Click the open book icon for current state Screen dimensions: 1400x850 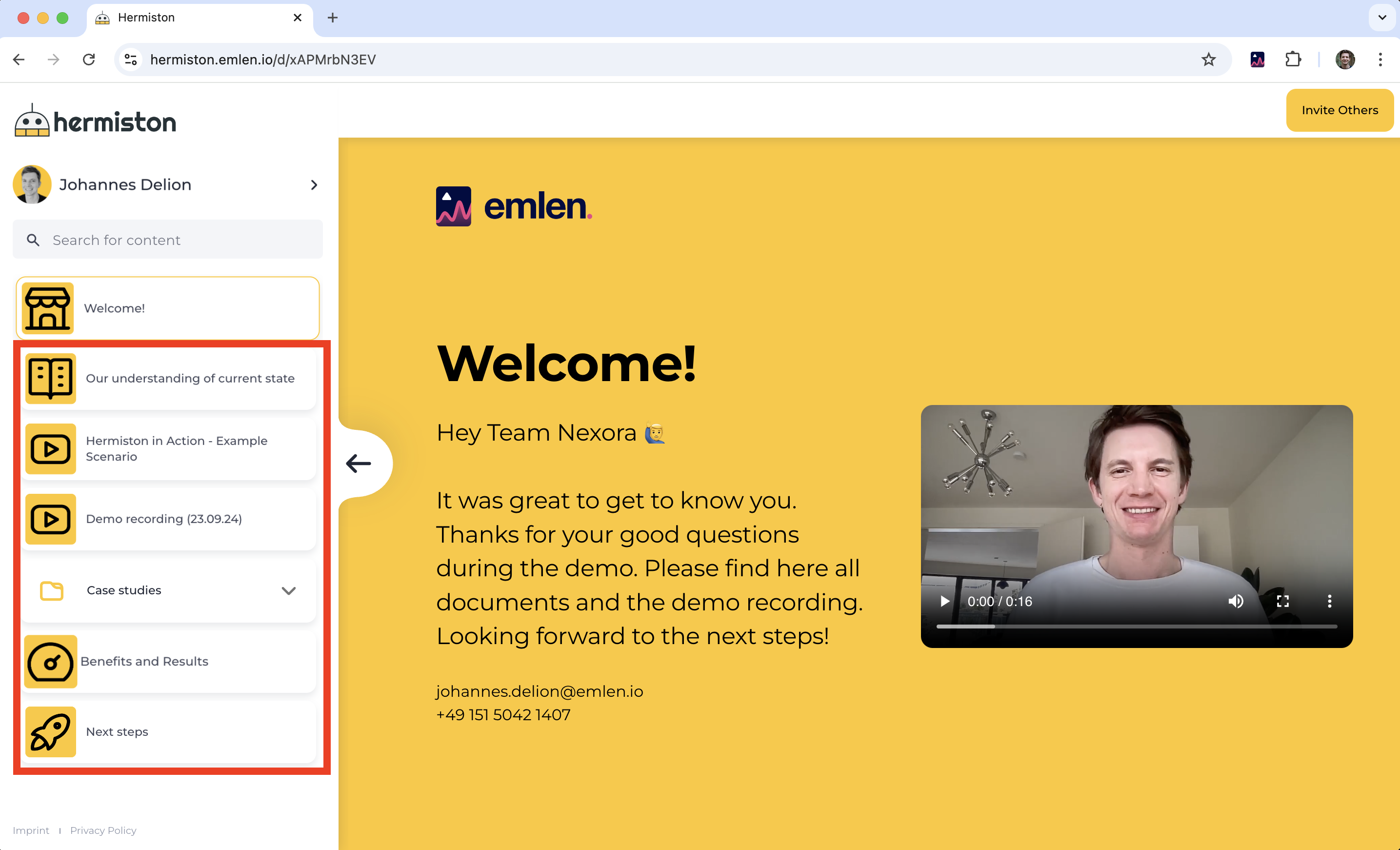(51, 379)
